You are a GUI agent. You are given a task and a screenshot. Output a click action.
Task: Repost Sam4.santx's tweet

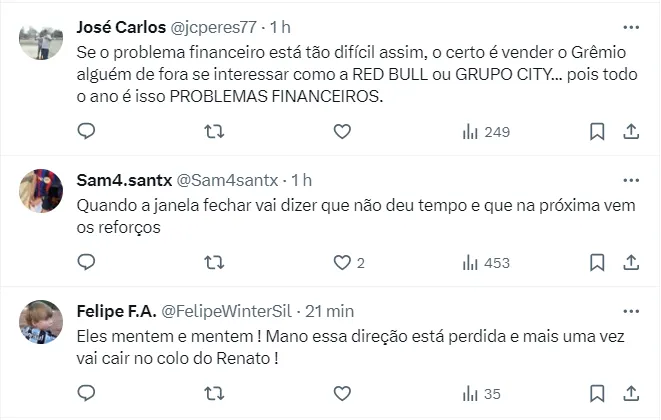coord(214,262)
